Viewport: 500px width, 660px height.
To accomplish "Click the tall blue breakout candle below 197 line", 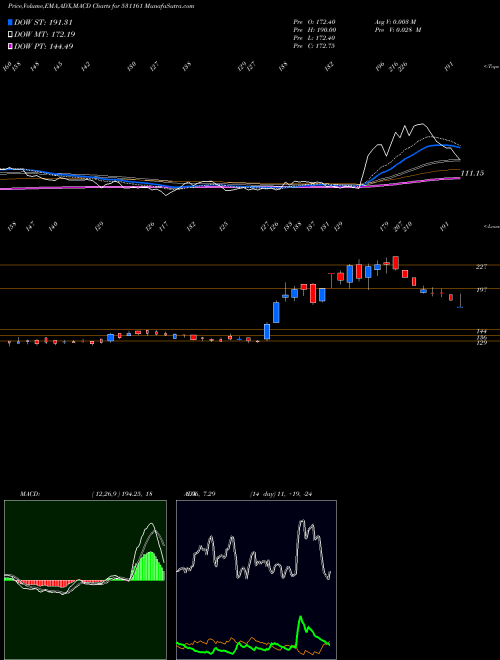I will [x=276, y=312].
